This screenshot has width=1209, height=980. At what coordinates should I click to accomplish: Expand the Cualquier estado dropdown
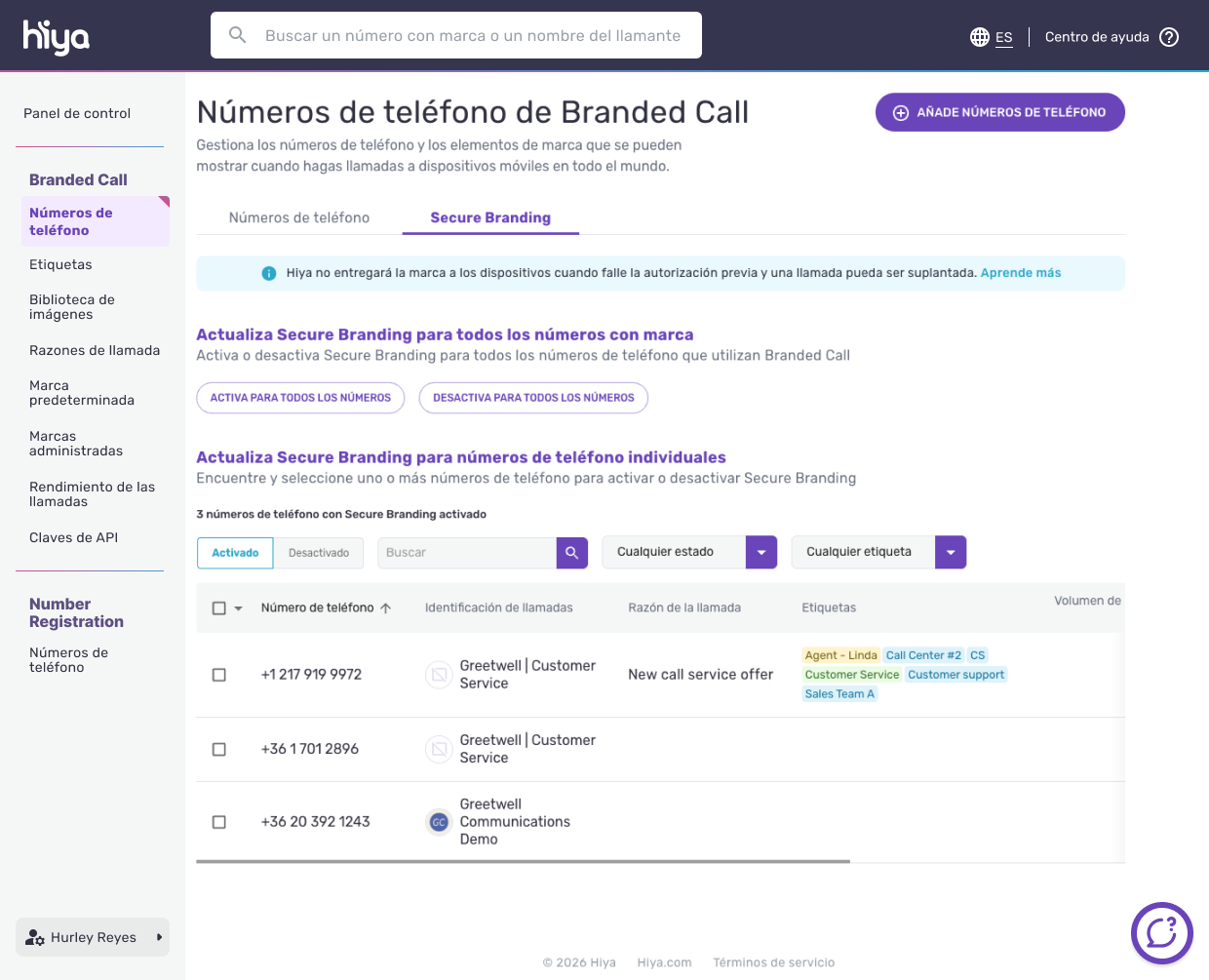(760, 552)
